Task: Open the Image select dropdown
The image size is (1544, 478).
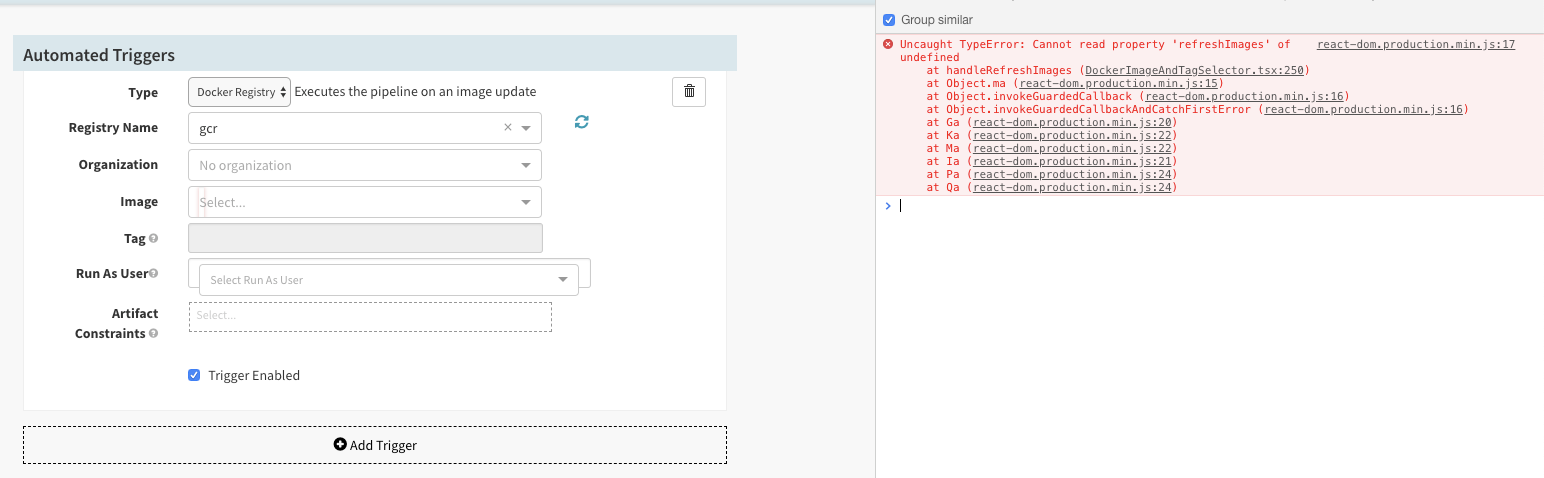Action: pos(365,202)
